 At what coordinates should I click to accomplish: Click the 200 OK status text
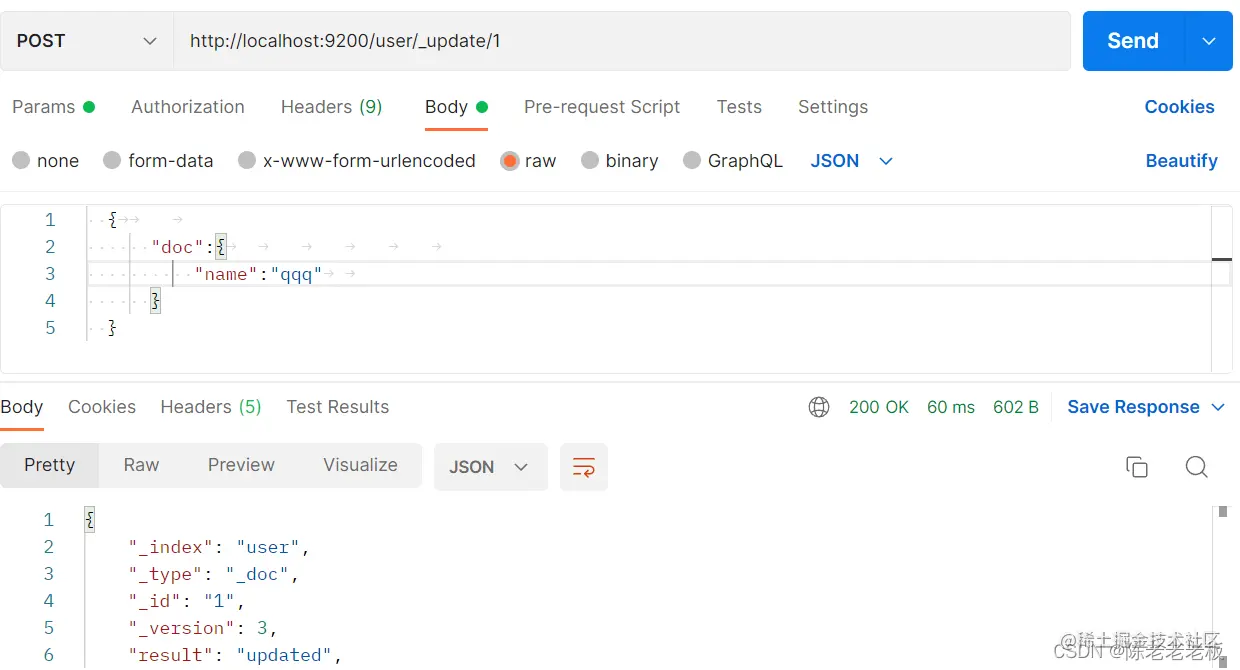tap(879, 407)
